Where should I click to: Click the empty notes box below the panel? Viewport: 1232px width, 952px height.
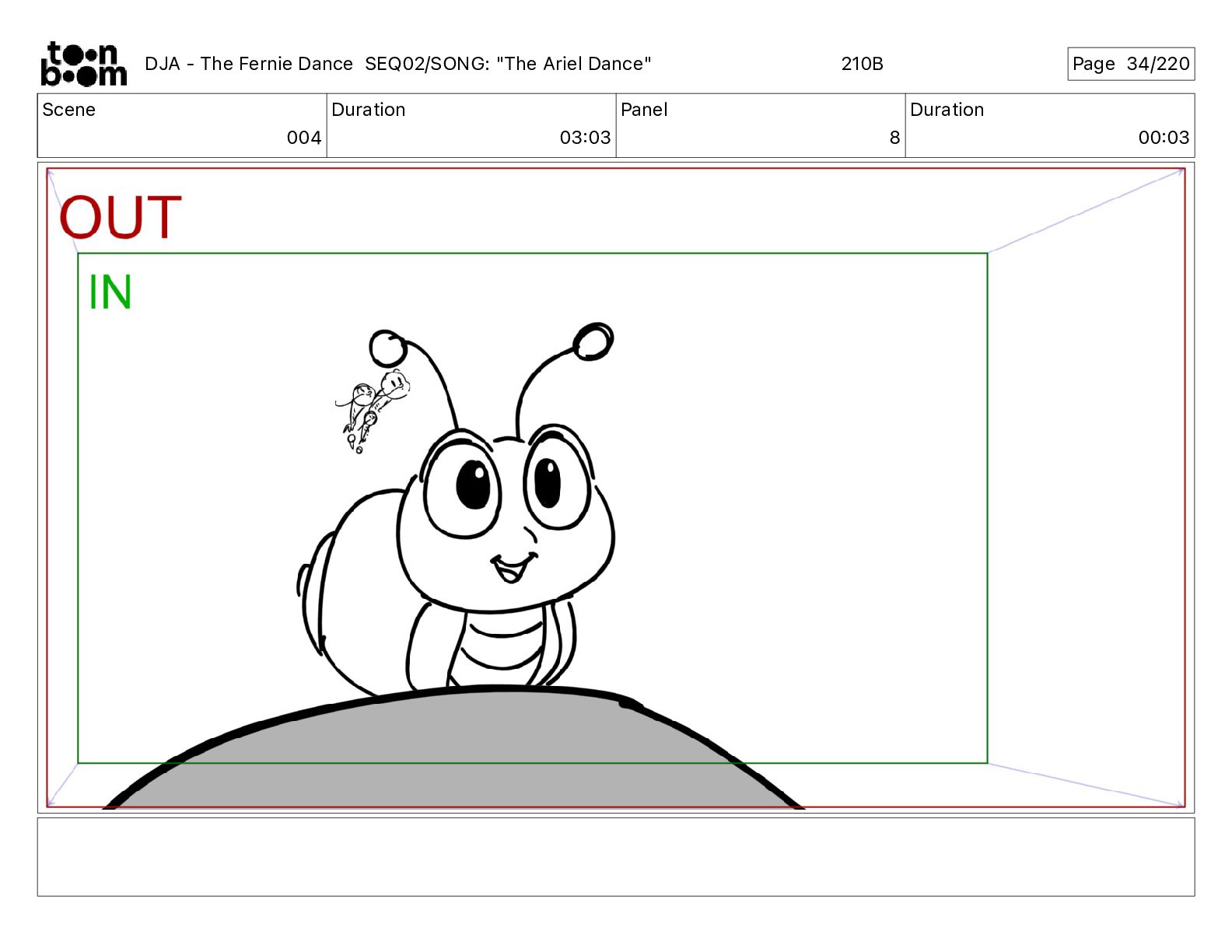615,856
